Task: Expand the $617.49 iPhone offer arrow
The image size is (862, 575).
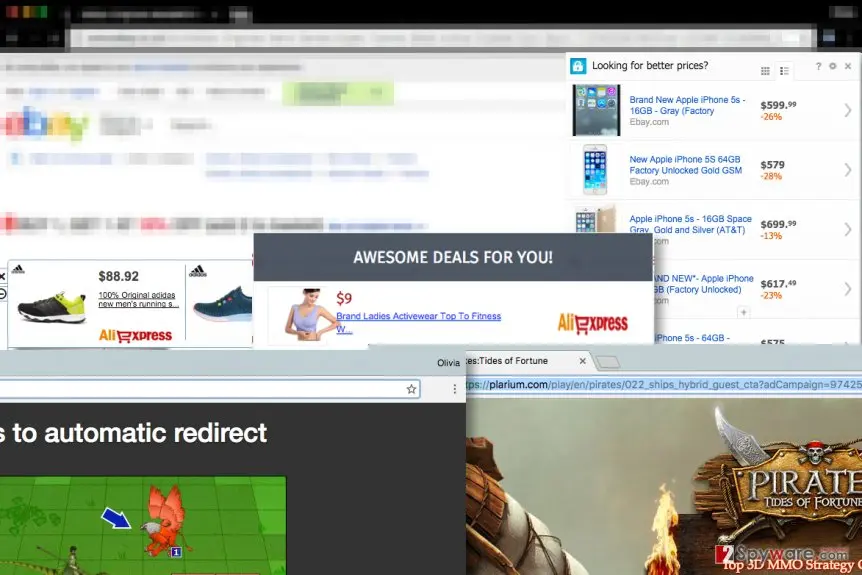Action: click(847, 289)
